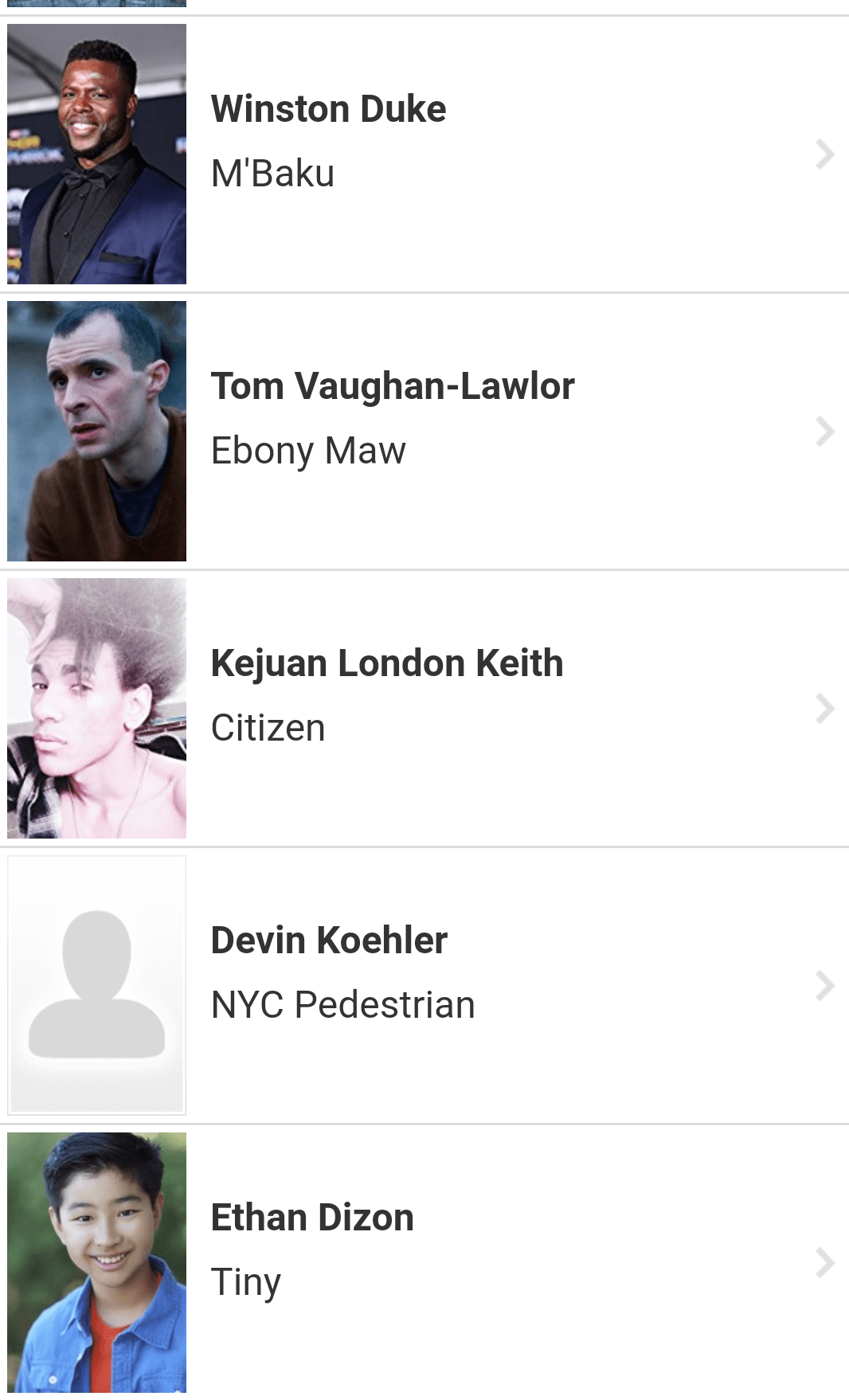This screenshot has width=849, height=1400.
Task: Tap the Tiny character label
Action: tap(245, 1282)
